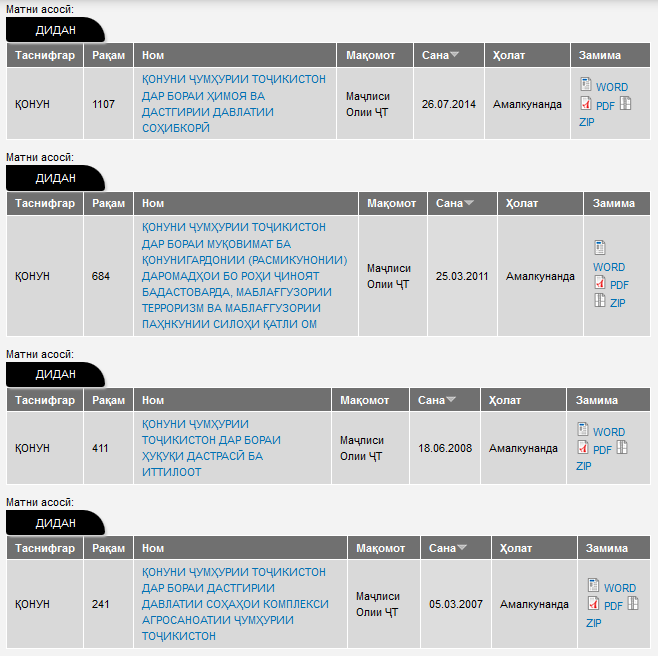This screenshot has width=658, height=656.
Task: Open the law link about КОМПЛЕКСИ АГРОСАНОАТИИ
Action: point(235,604)
